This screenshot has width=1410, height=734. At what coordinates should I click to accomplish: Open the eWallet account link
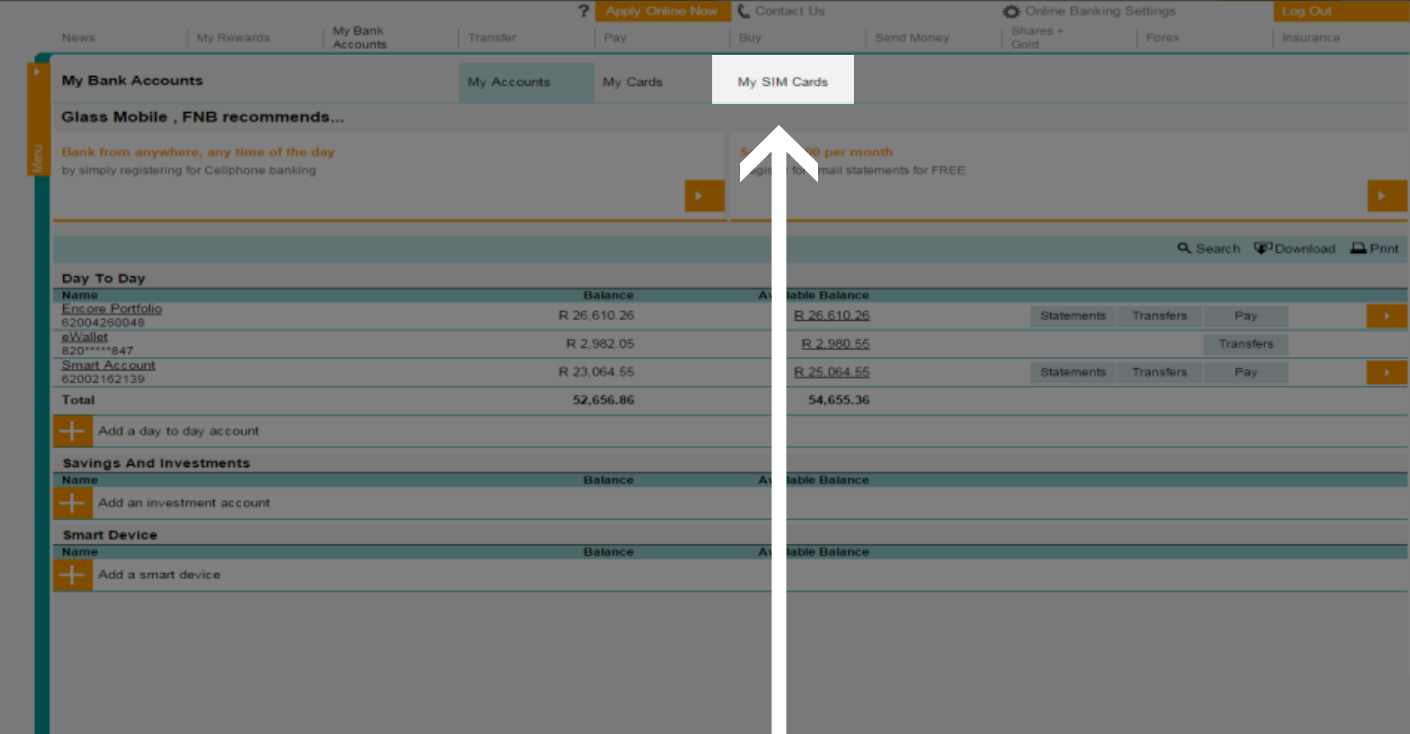(84, 337)
